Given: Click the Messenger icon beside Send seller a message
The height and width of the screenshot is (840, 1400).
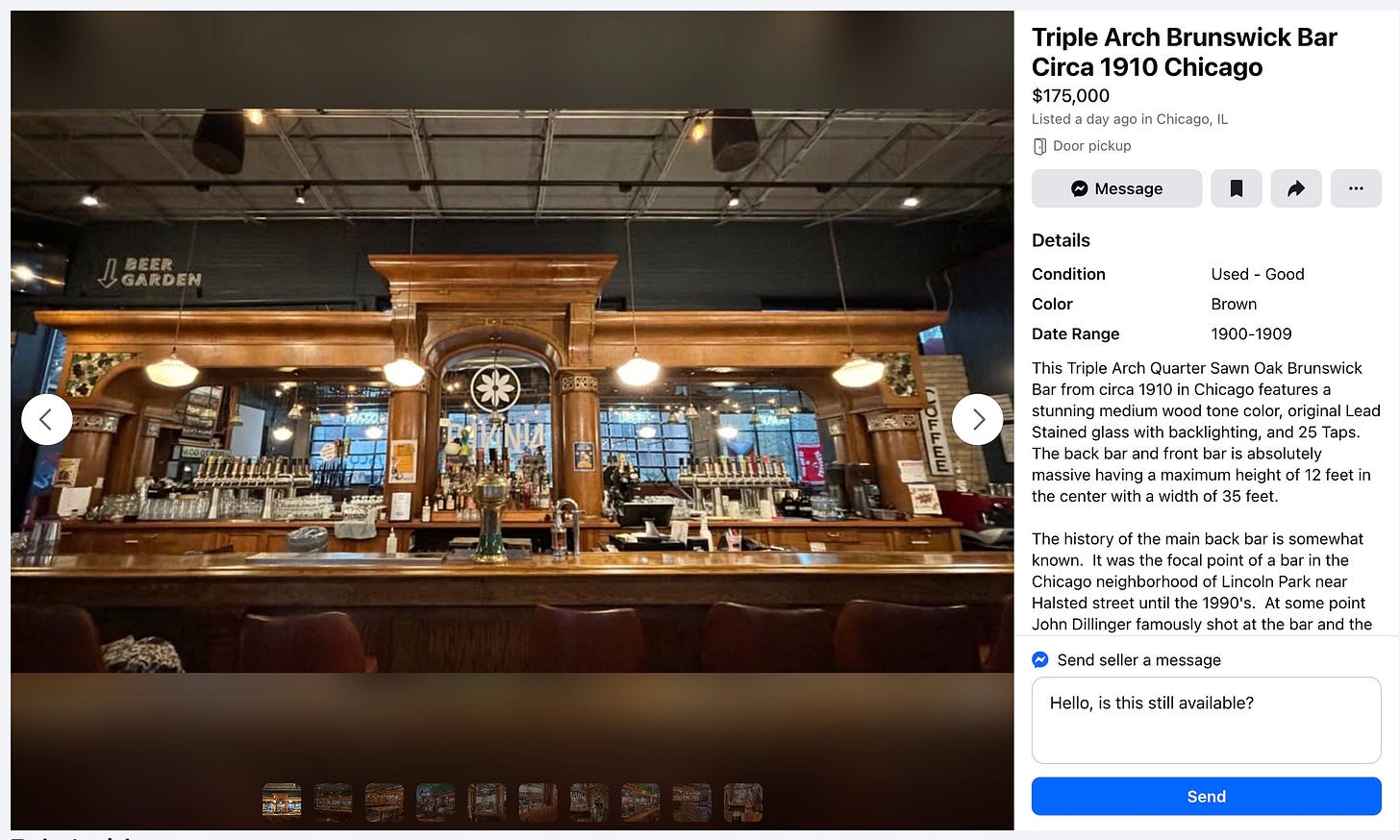Looking at the screenshot, I should click(x=1040, y=659).
